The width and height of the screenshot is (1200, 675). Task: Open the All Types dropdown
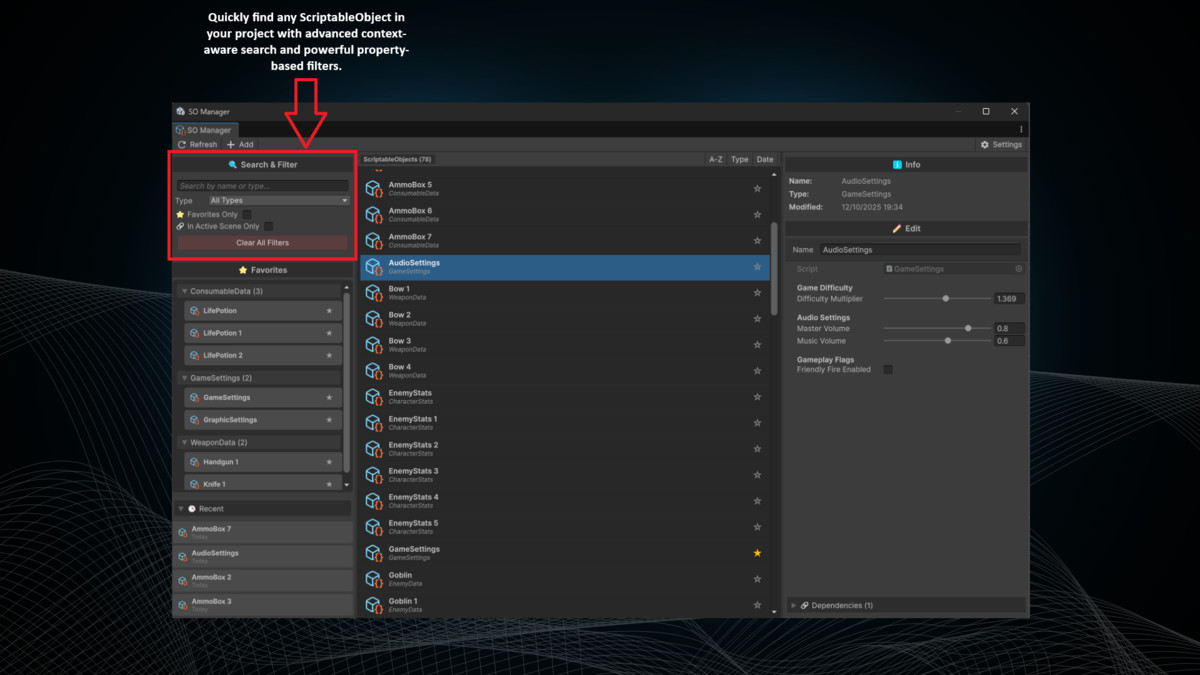coord(281,199)
